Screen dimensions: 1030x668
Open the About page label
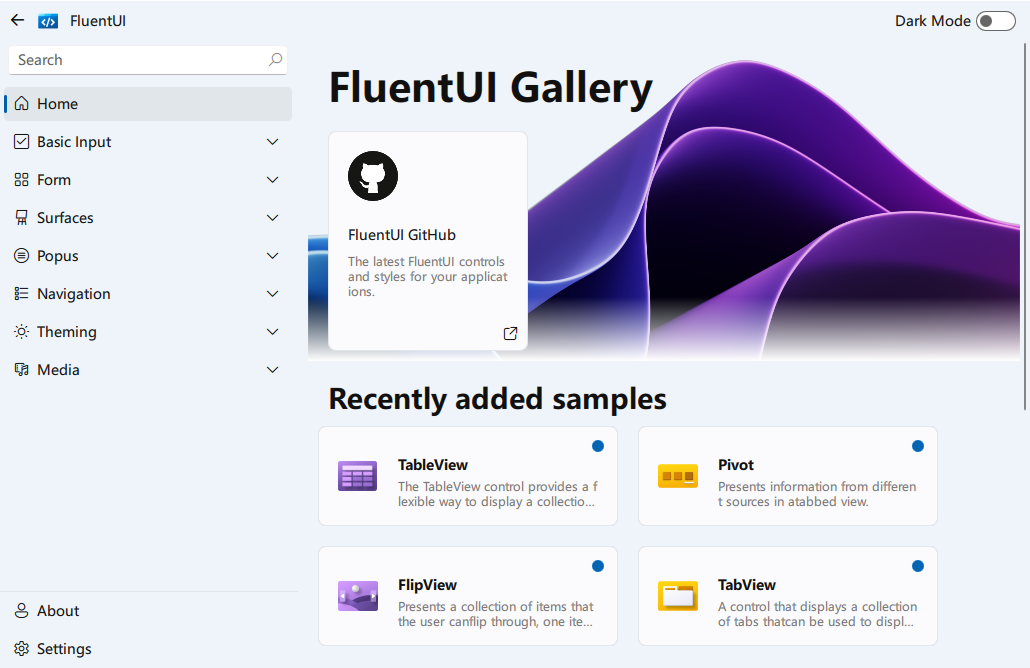[58, 611]
